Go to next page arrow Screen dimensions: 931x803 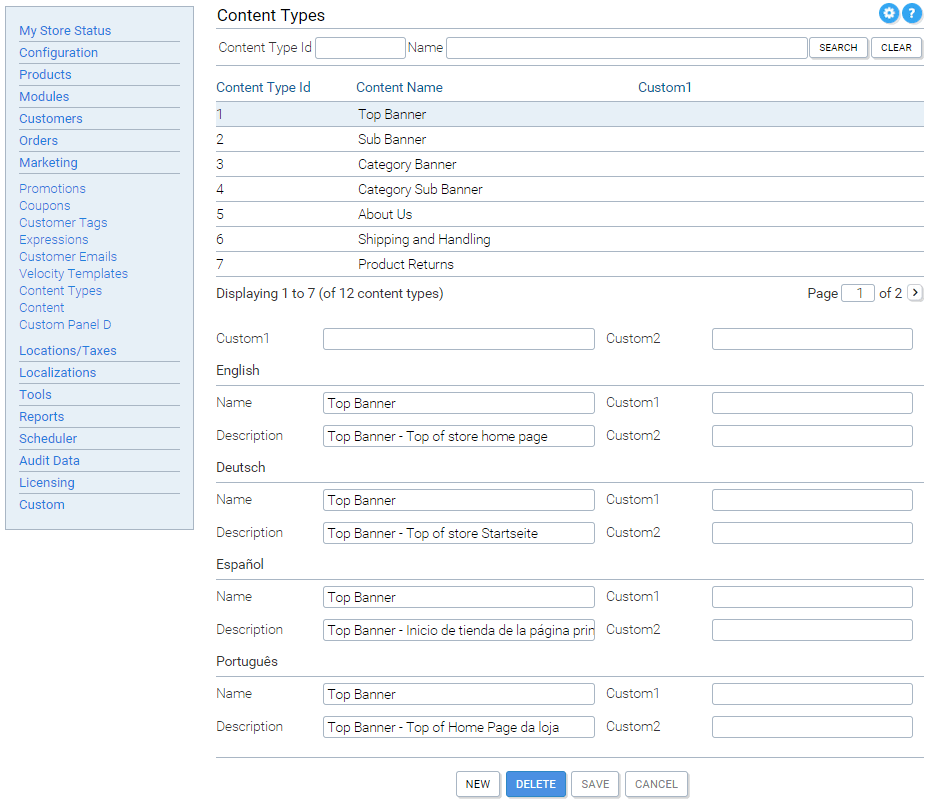[915, 293]
